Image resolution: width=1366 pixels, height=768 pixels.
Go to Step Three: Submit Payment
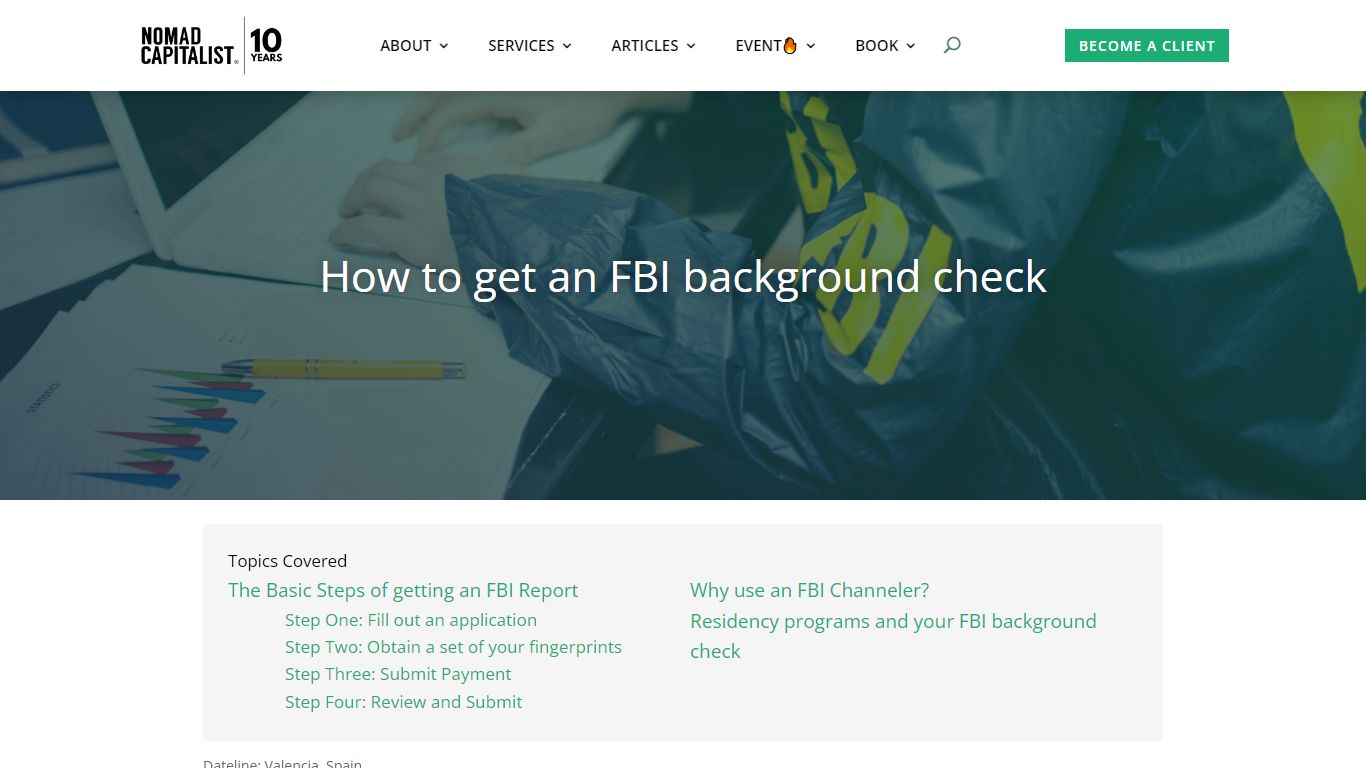398,674
